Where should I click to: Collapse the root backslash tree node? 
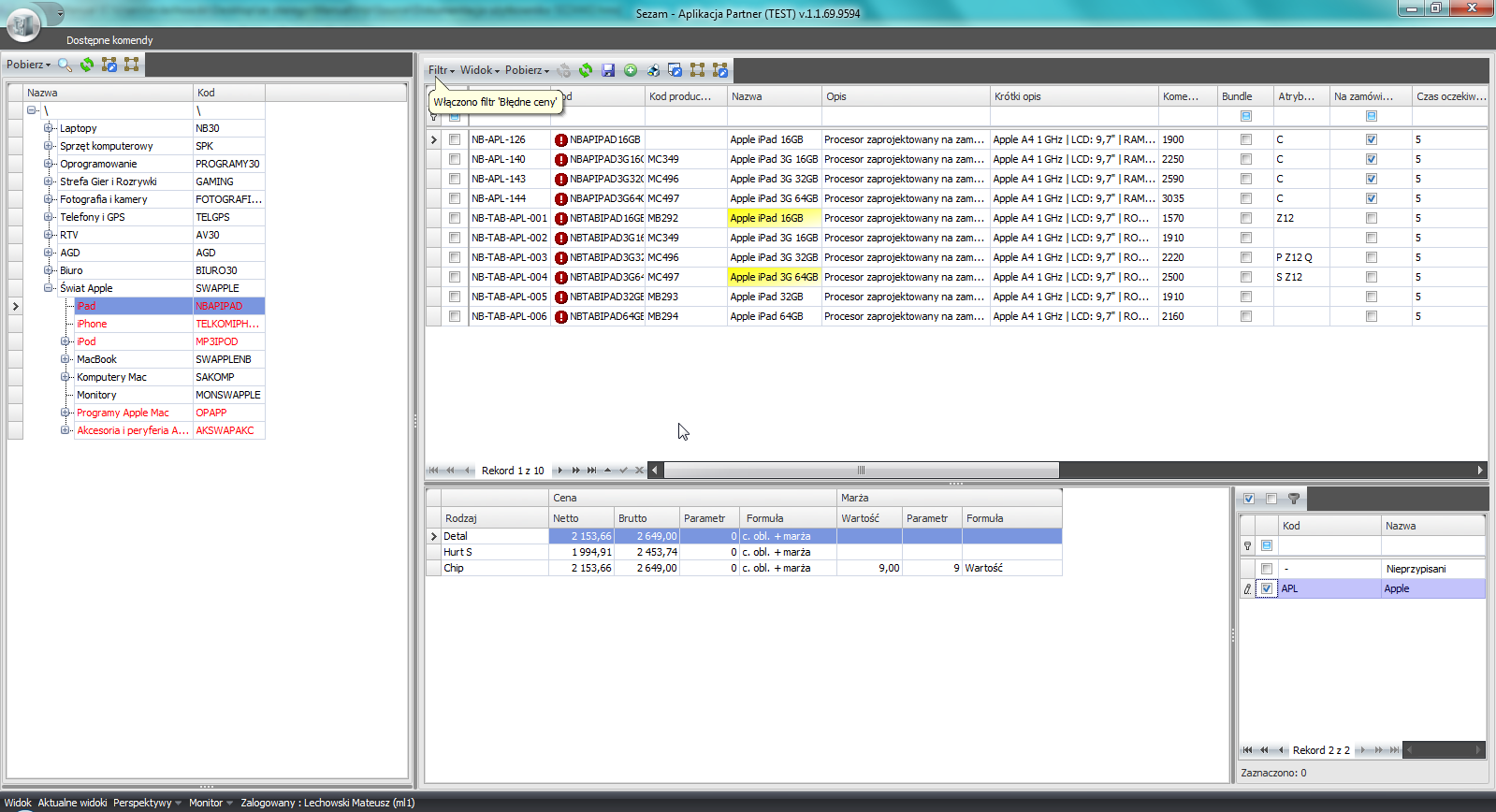[x=32, y=110]
